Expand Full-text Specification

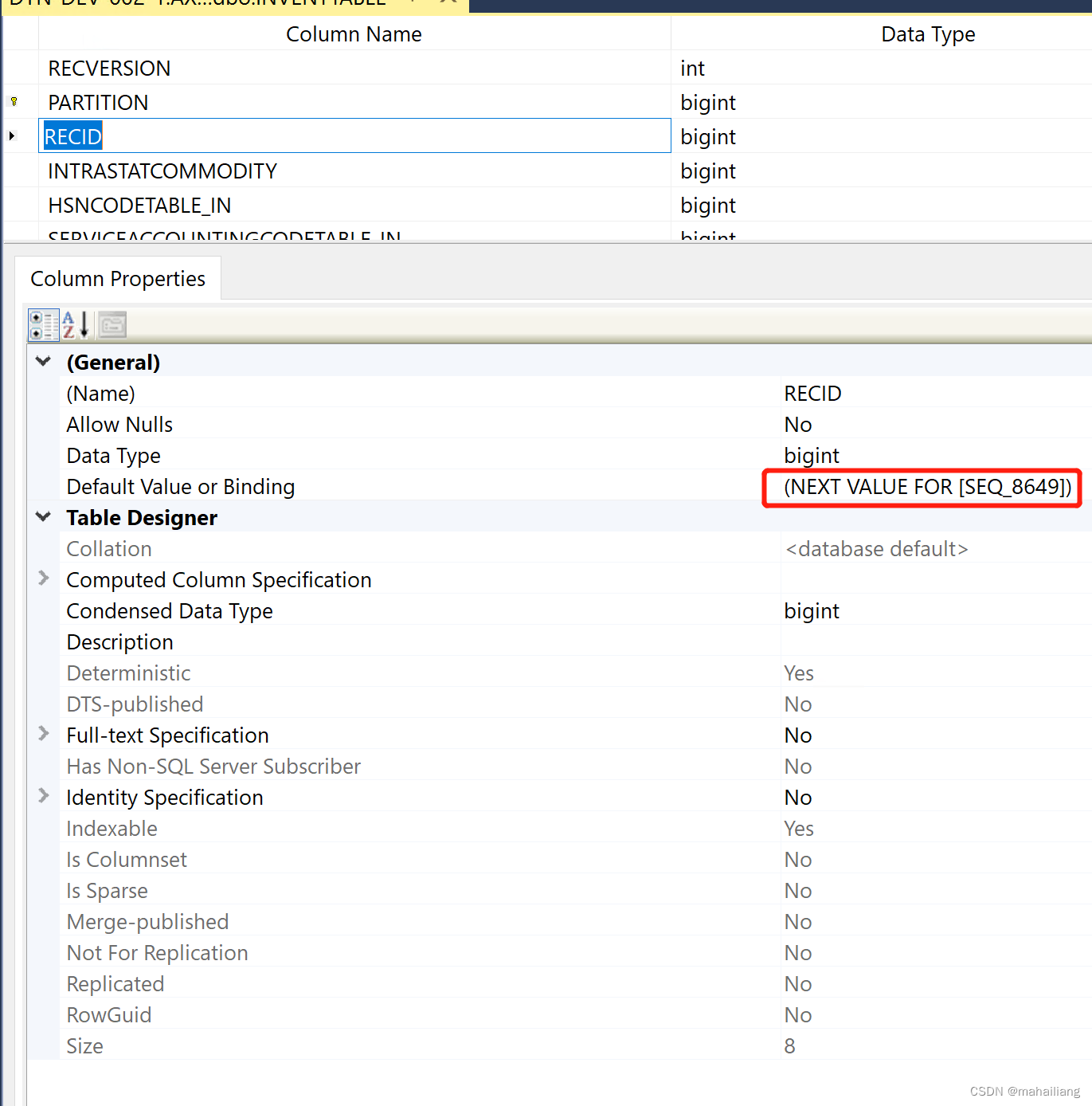(44, 734)
